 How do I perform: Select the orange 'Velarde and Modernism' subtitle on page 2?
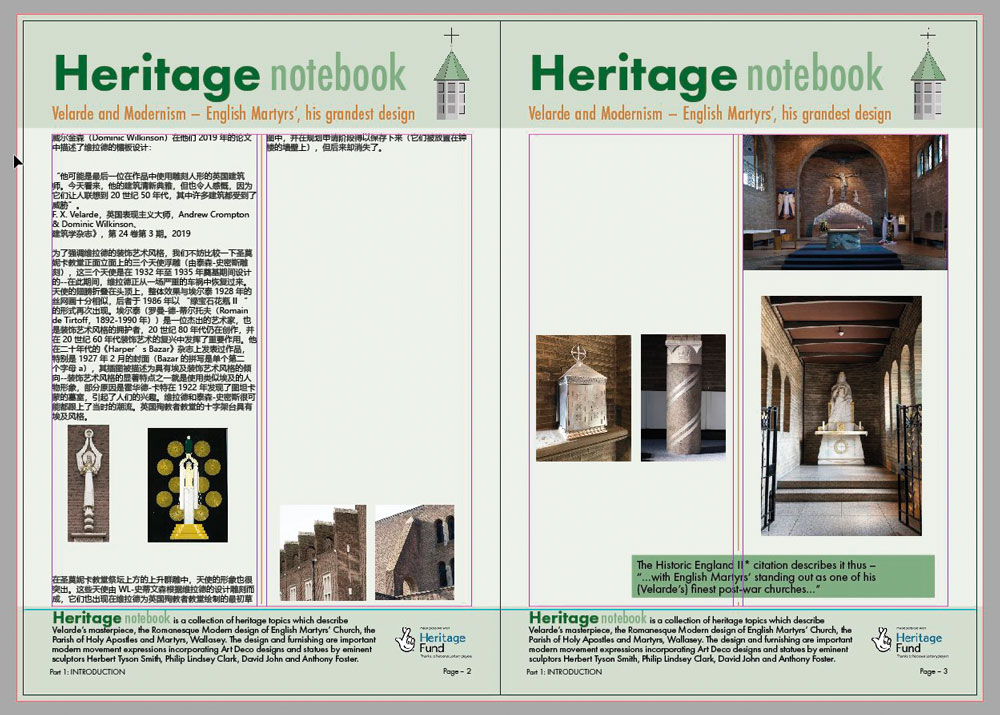pyautogui.click(x=233, y=114)
